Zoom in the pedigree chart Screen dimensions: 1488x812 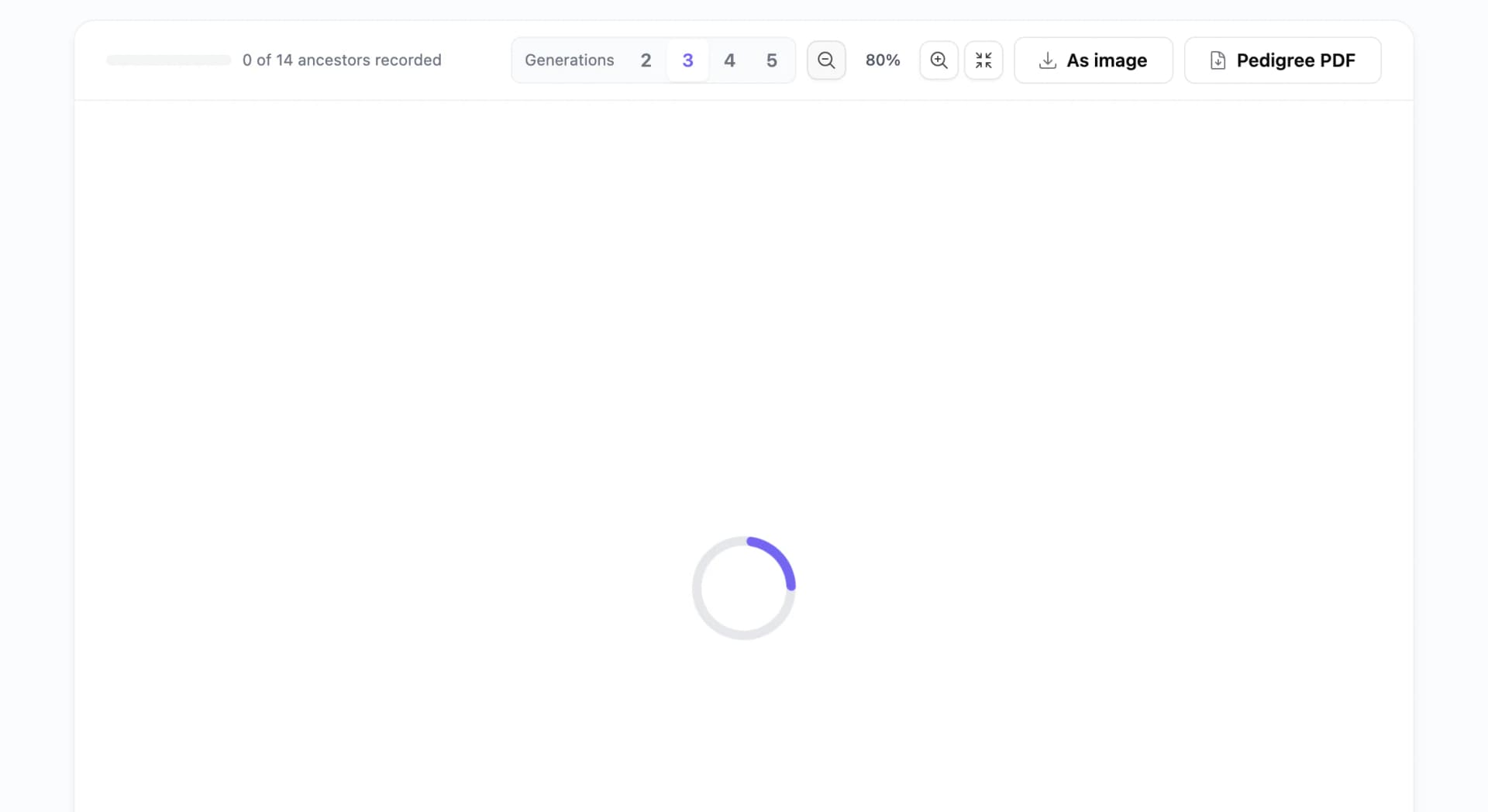coord(939,60)
